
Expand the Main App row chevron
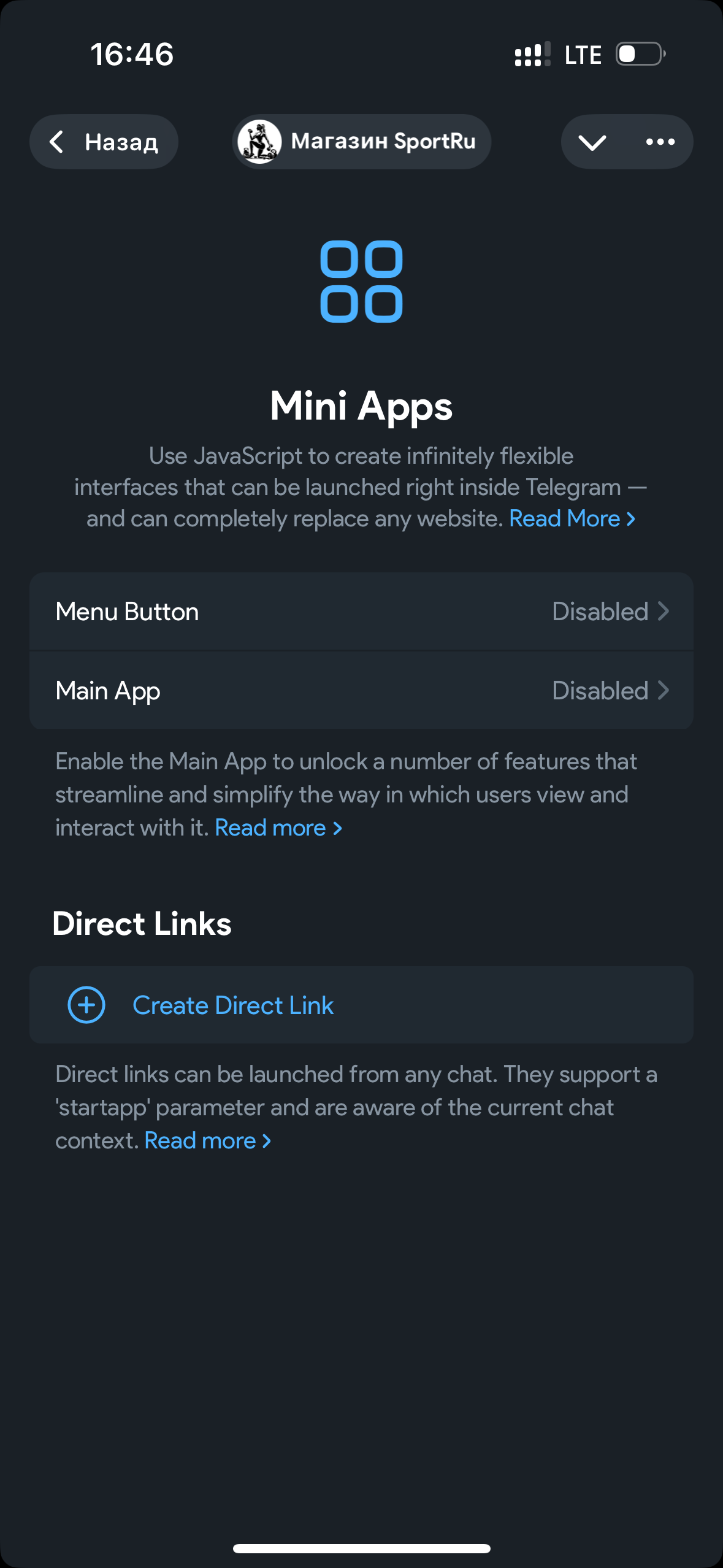(x=664, y=691)
